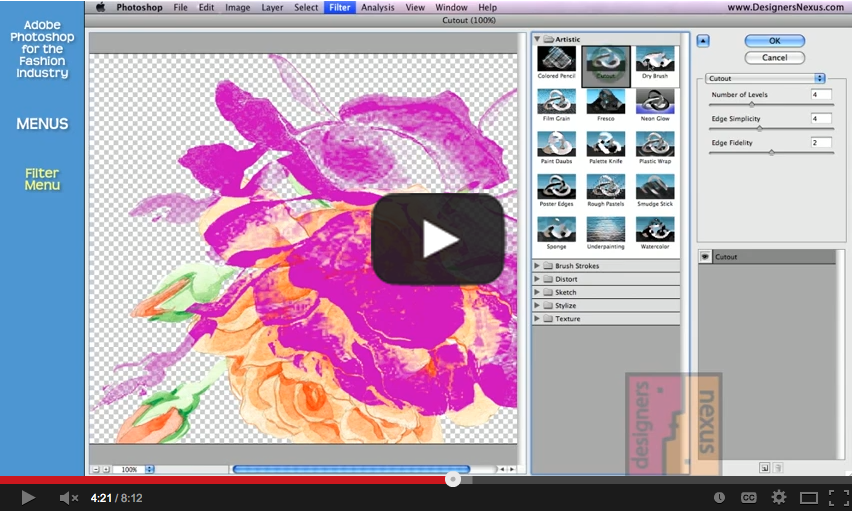Open the File menu
Viewport: 852px width, 511px height.
(x=180, y=7)
